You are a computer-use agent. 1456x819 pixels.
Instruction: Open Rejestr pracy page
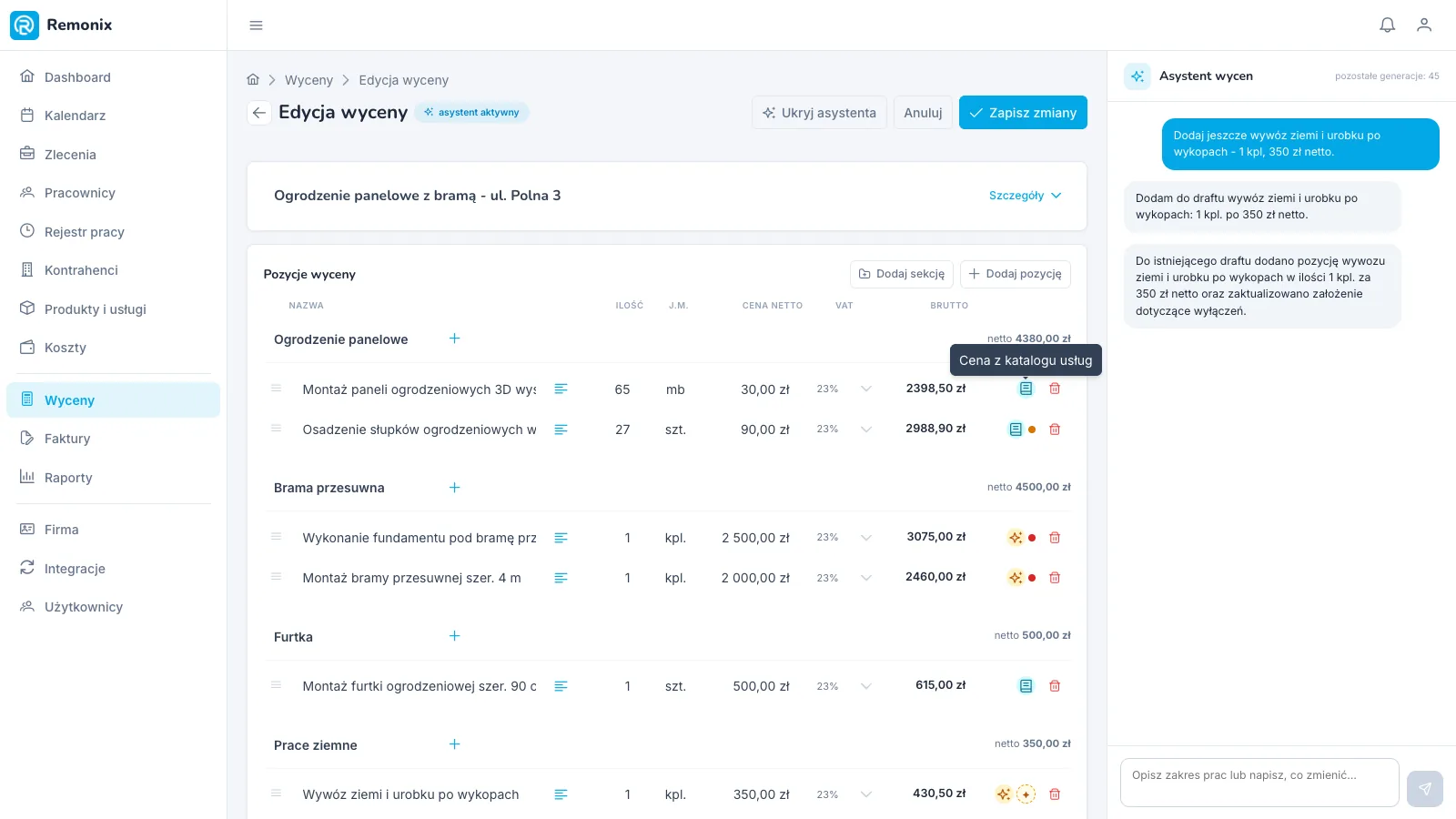tap(113, 232)
